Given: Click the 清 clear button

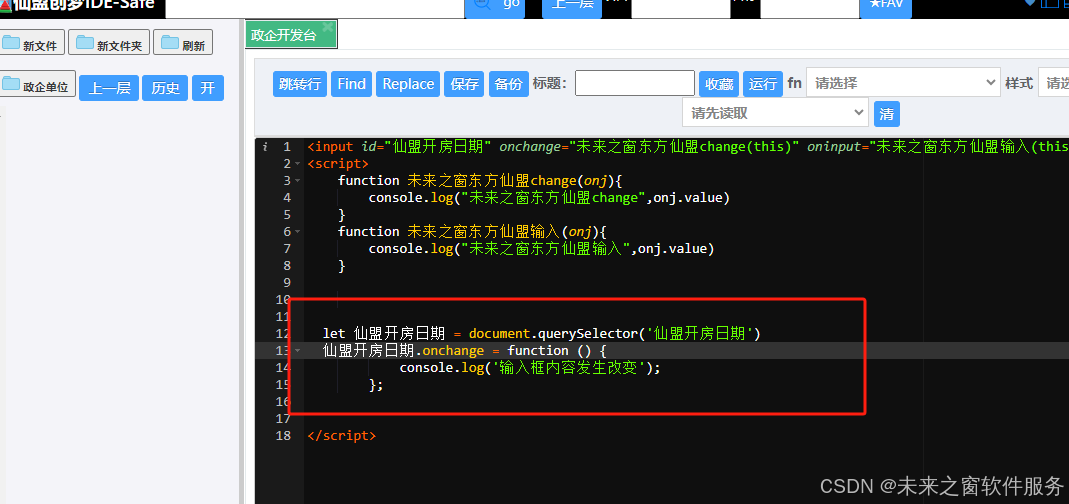Looking at the screenshot, I should (x=886, y=114).
